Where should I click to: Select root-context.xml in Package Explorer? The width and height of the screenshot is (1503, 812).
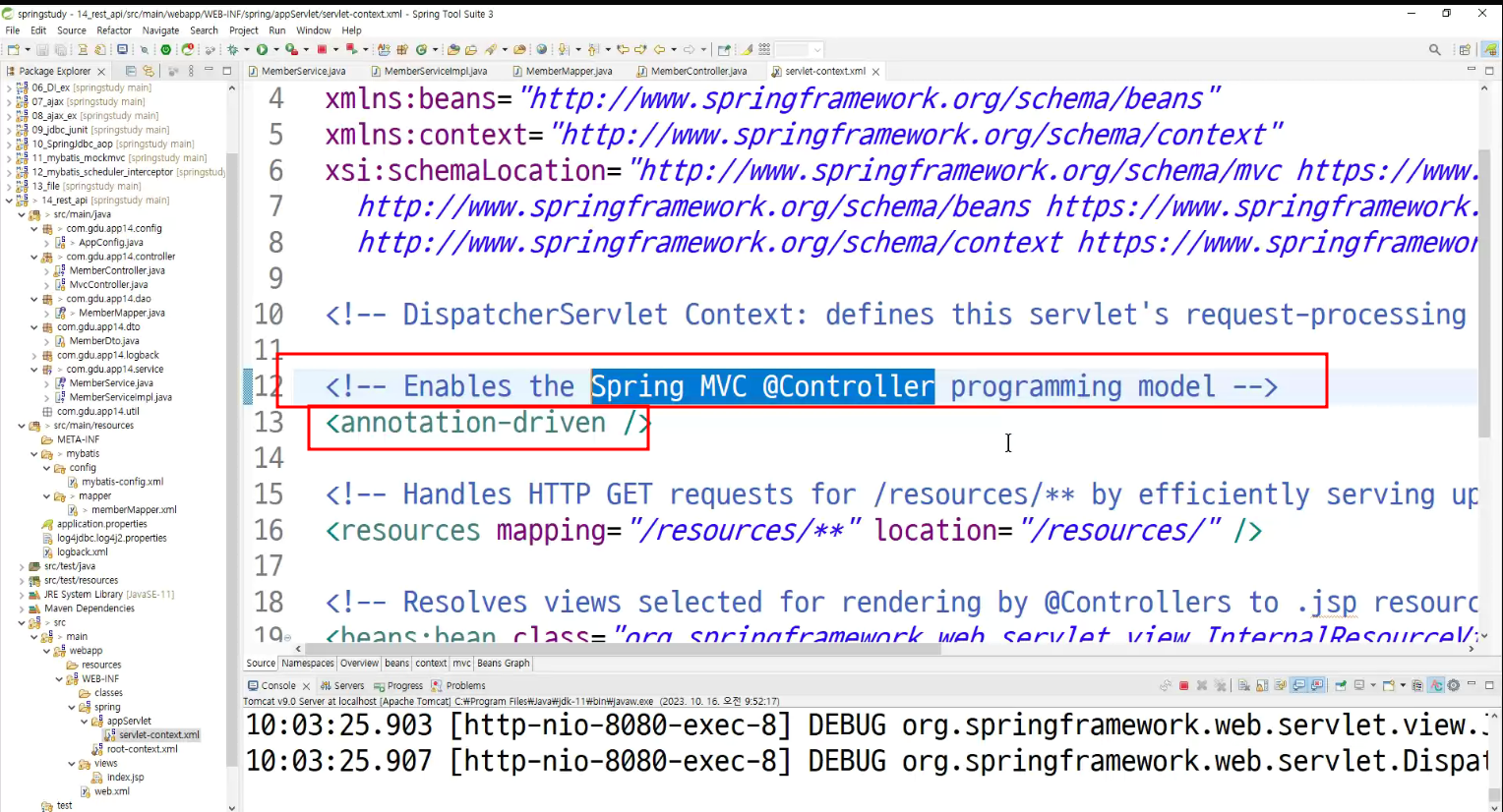(135, 749)
